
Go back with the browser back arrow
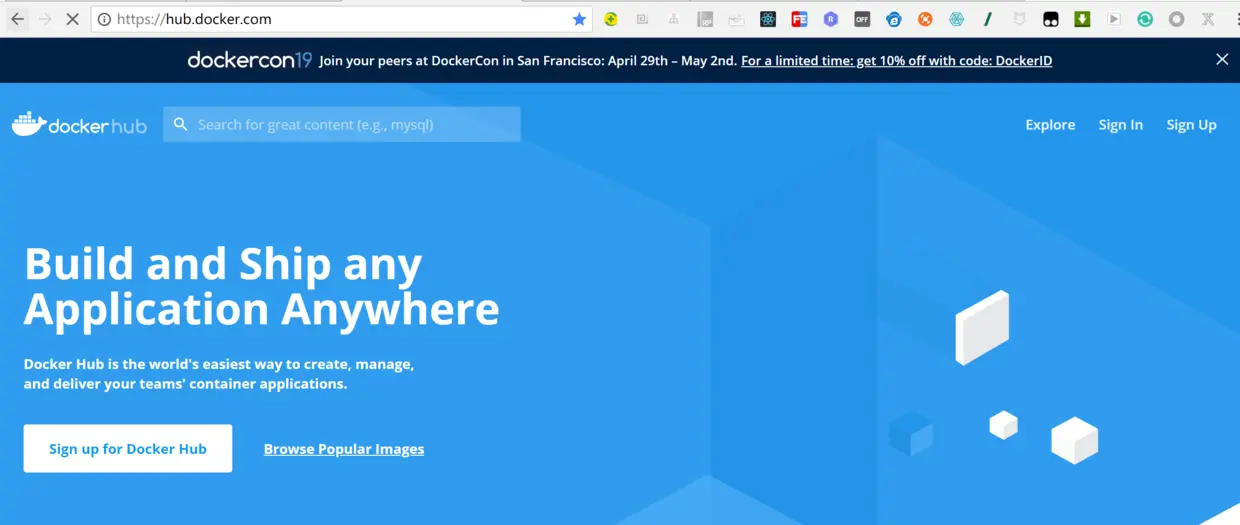coord(17,19)
